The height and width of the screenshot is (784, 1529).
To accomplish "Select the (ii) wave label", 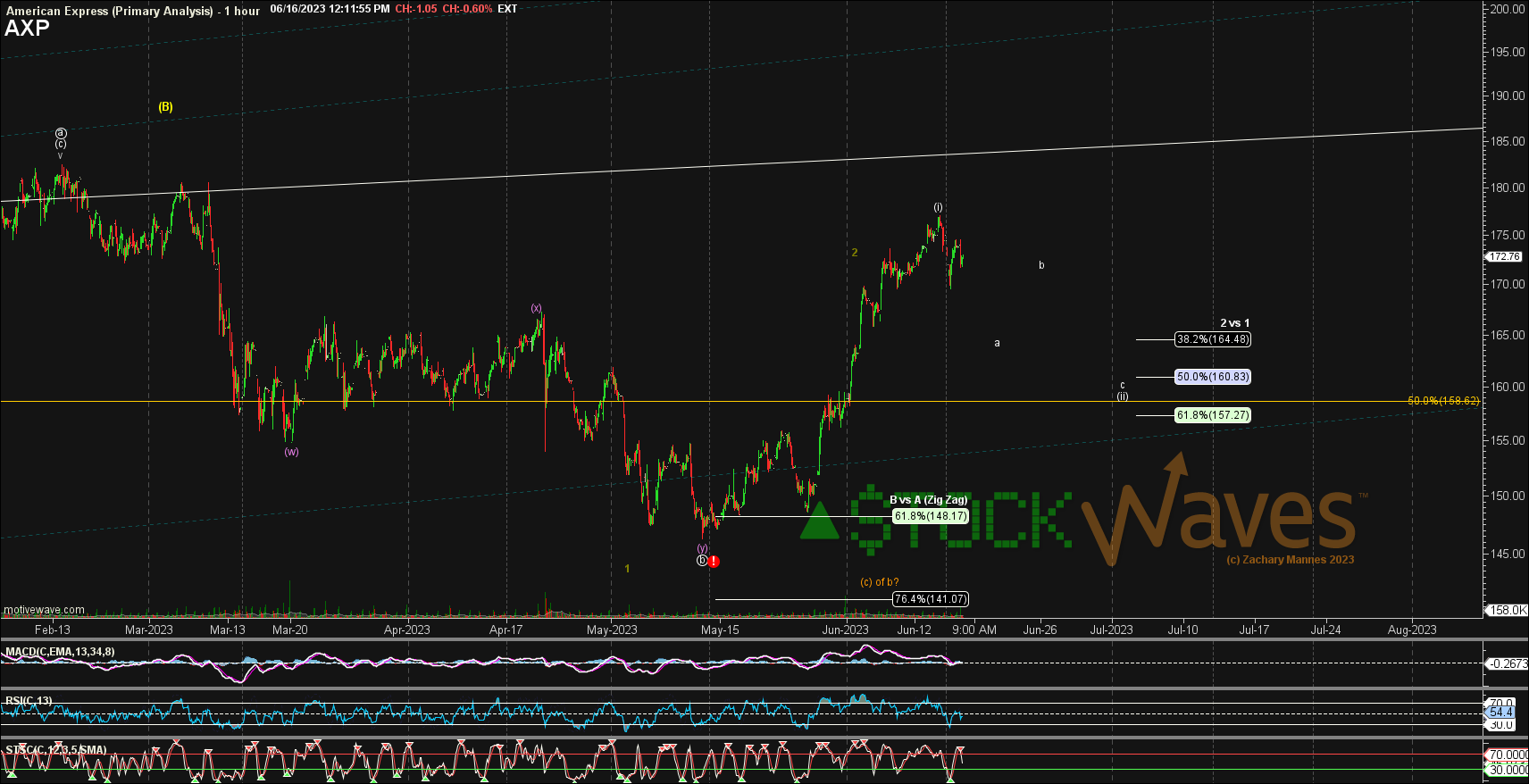I will 1123,396.
